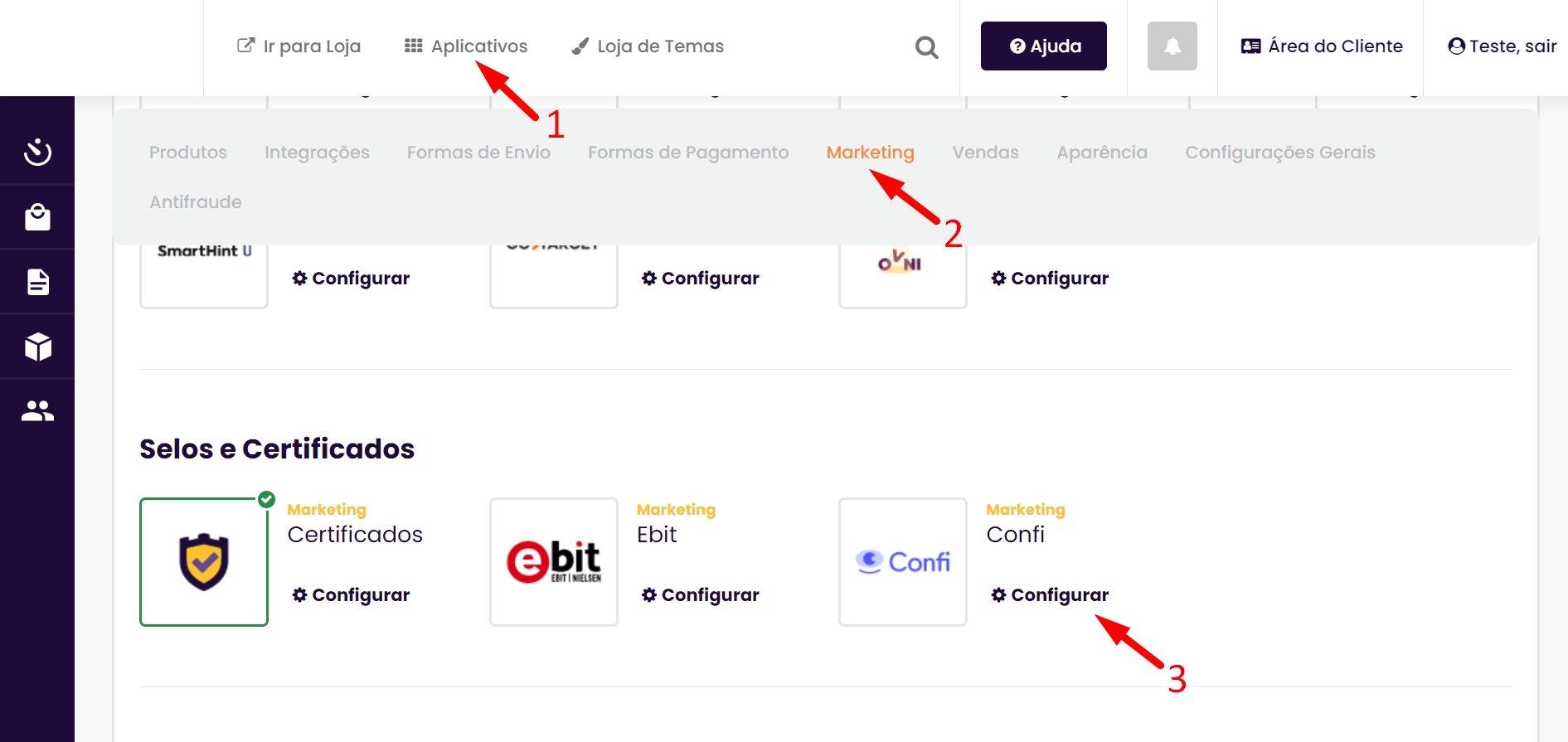Open Ir para Loja link
1568x742 pixels.
point(299,46)
